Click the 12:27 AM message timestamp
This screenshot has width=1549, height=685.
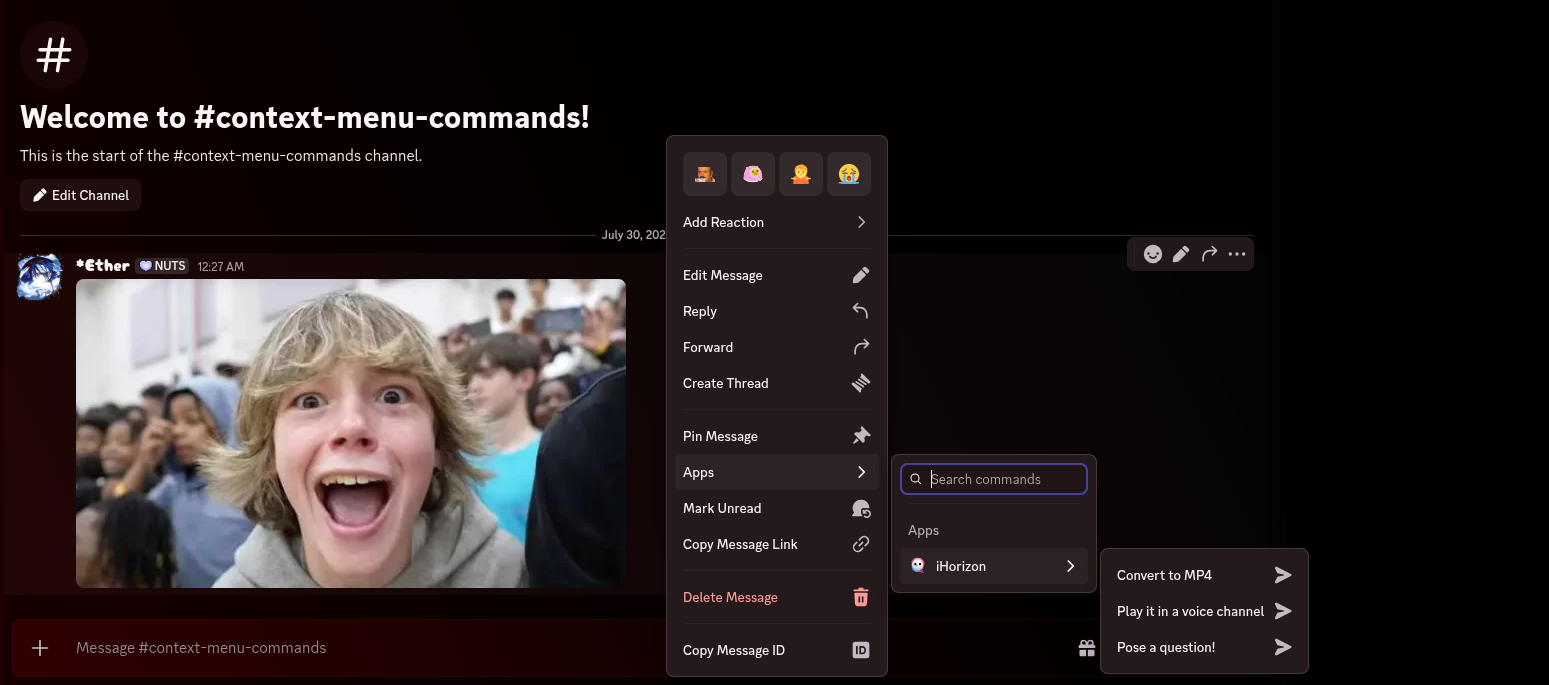coord(221,267)
